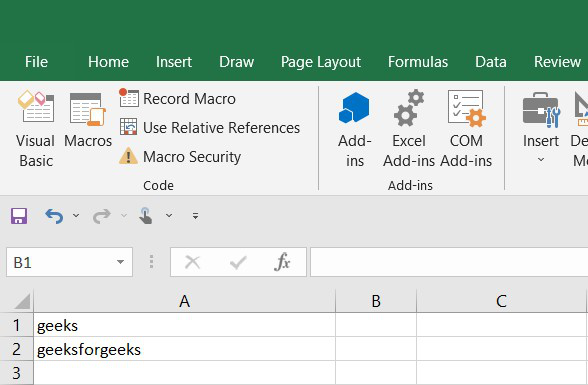Open the Visual Basic editor

[x=36, y=129]
